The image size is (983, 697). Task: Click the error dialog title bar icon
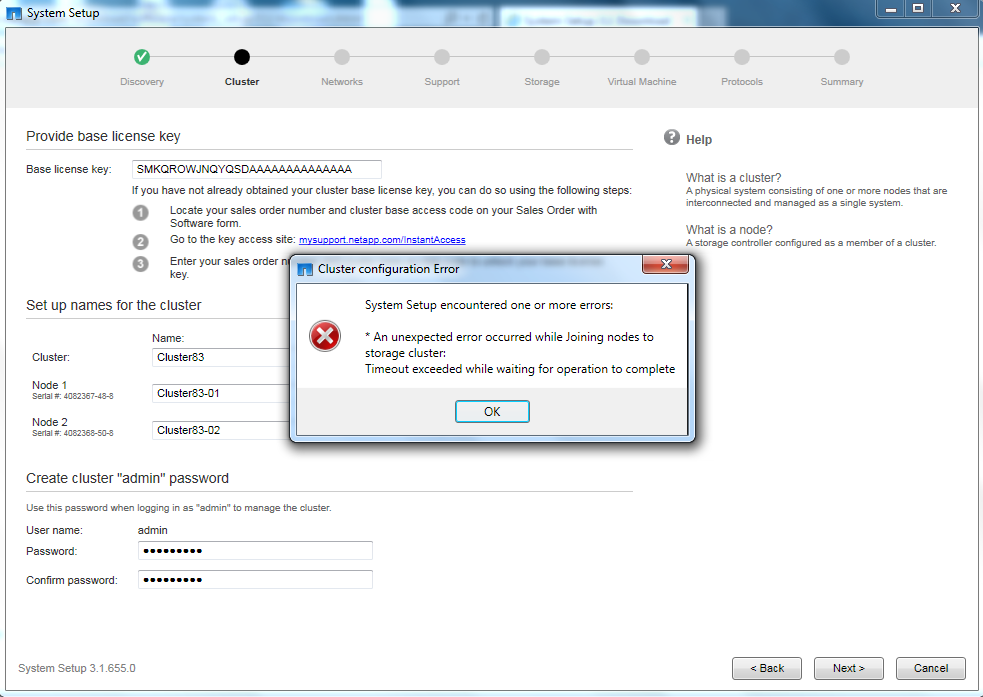coord(305,270)
